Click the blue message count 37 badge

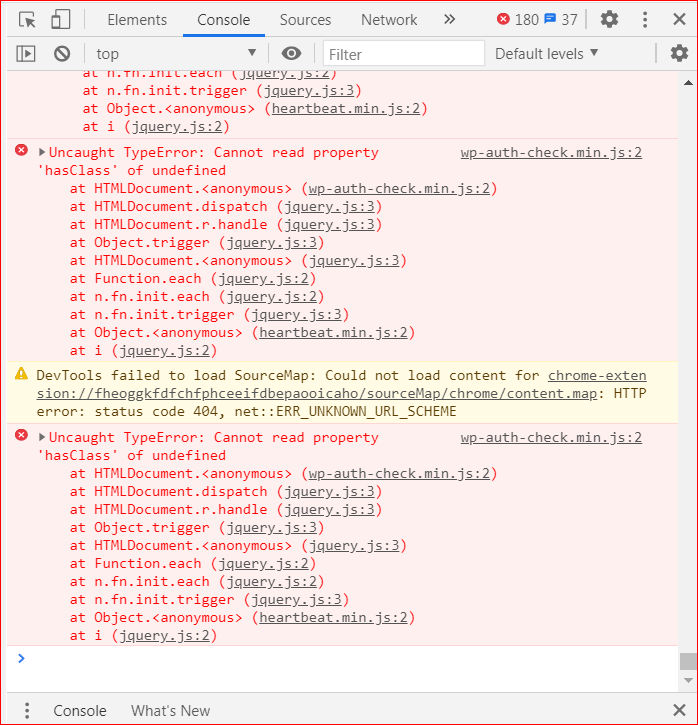tap(561, 19)
